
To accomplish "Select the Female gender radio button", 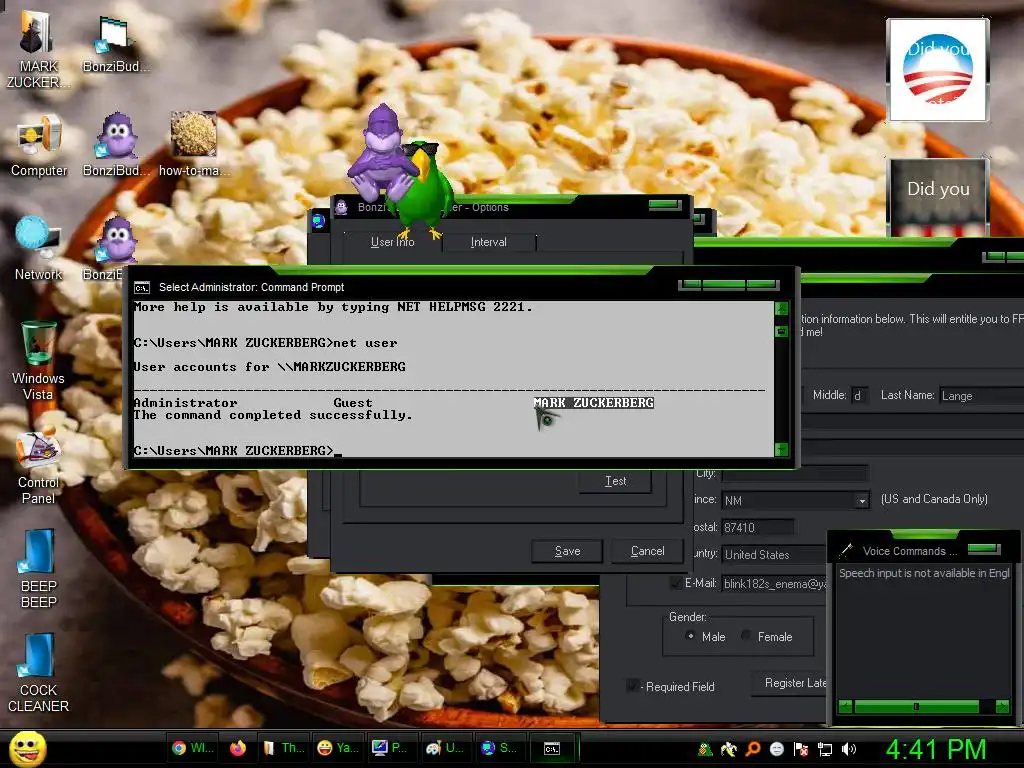I will [745, 636].
